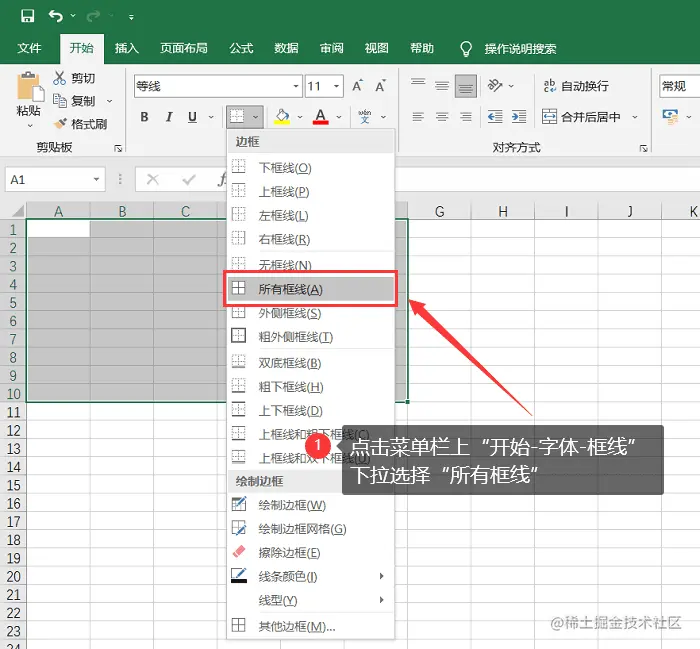Expand the 复制 dropdown arrow
Screen dimensions: 700x649
pyautogui.click(x=109, y=101)
